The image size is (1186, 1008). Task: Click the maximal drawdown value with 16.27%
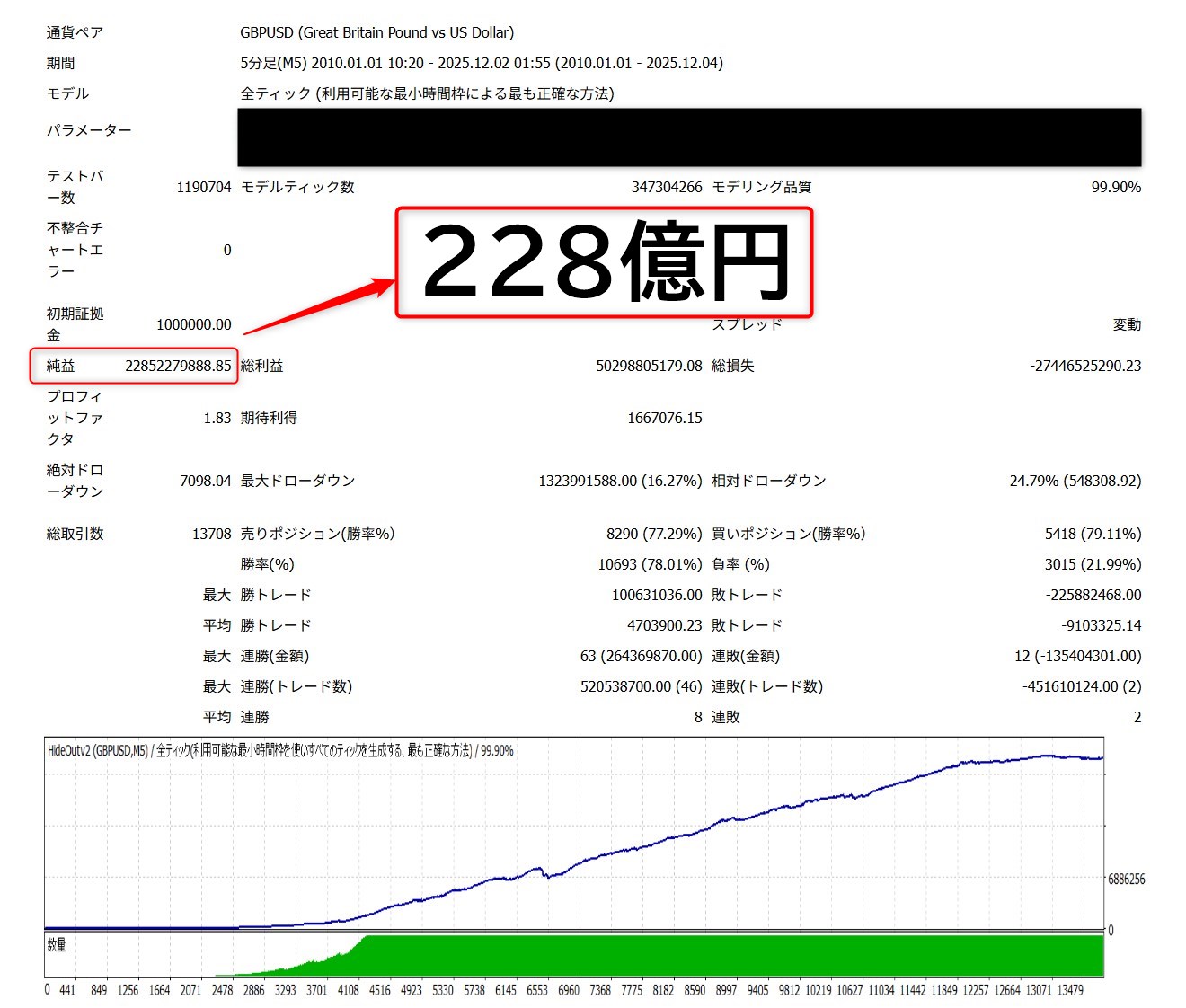point(620,481)
